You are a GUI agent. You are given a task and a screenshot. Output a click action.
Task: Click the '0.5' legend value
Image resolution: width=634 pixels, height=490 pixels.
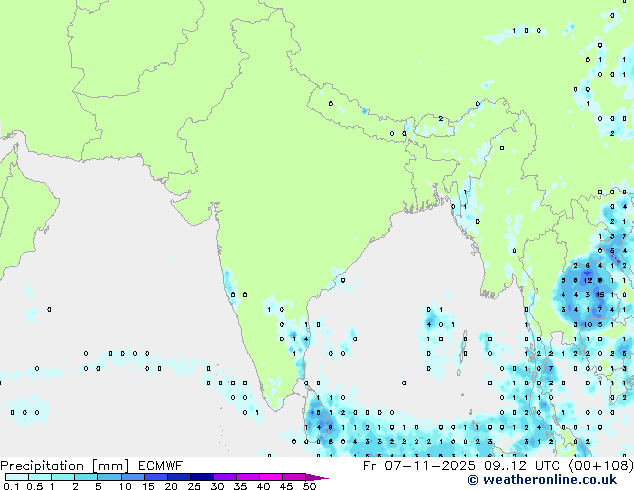coord(35,486)
